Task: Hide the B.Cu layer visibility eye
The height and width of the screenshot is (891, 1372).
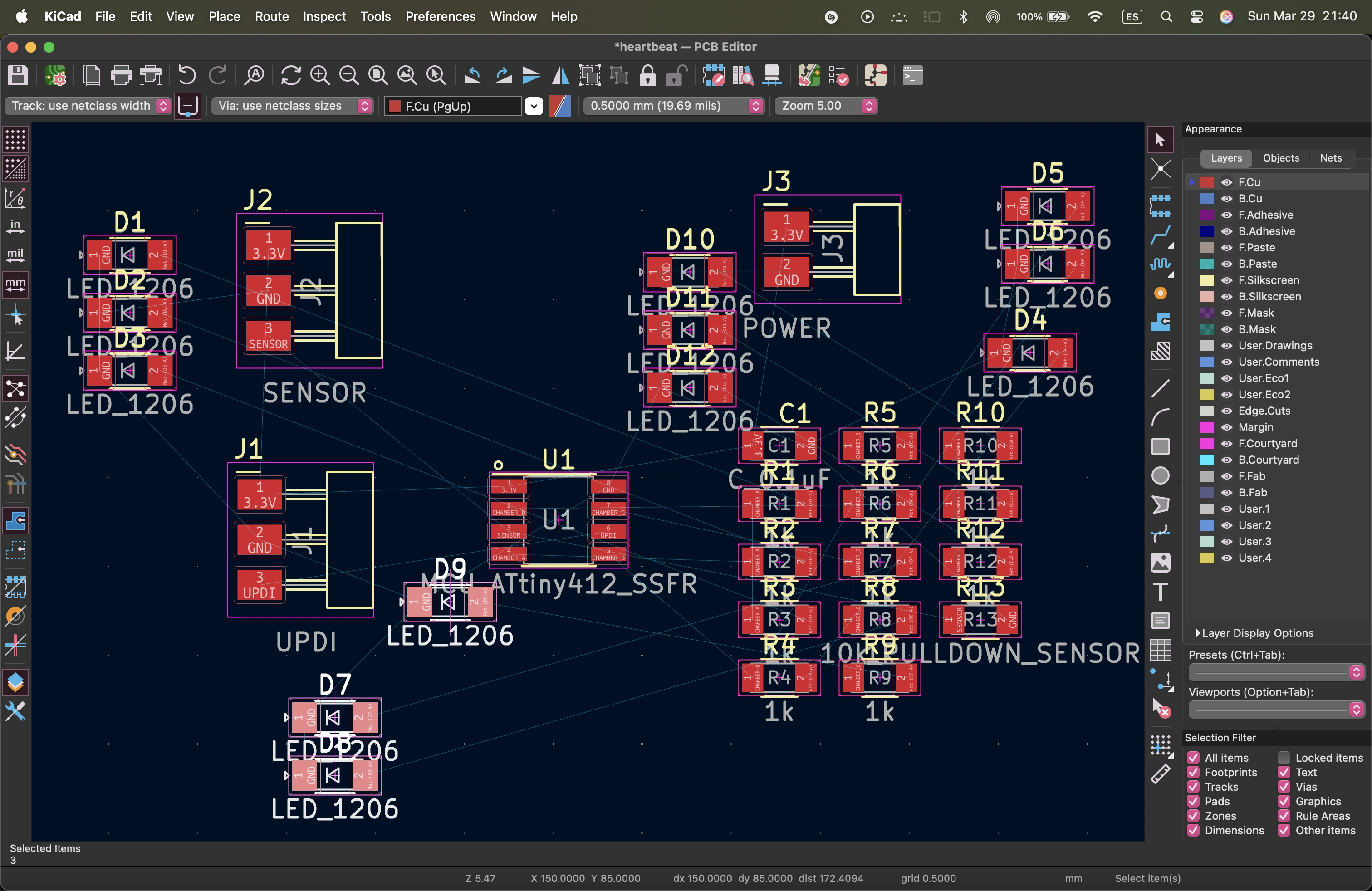Action: (1227, 198)
